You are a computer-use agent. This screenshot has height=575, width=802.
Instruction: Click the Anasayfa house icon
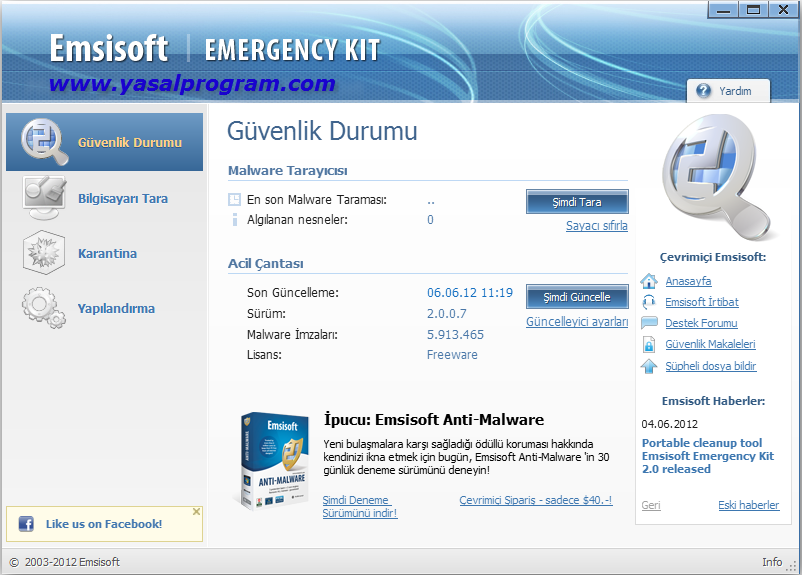pos(649,281)
